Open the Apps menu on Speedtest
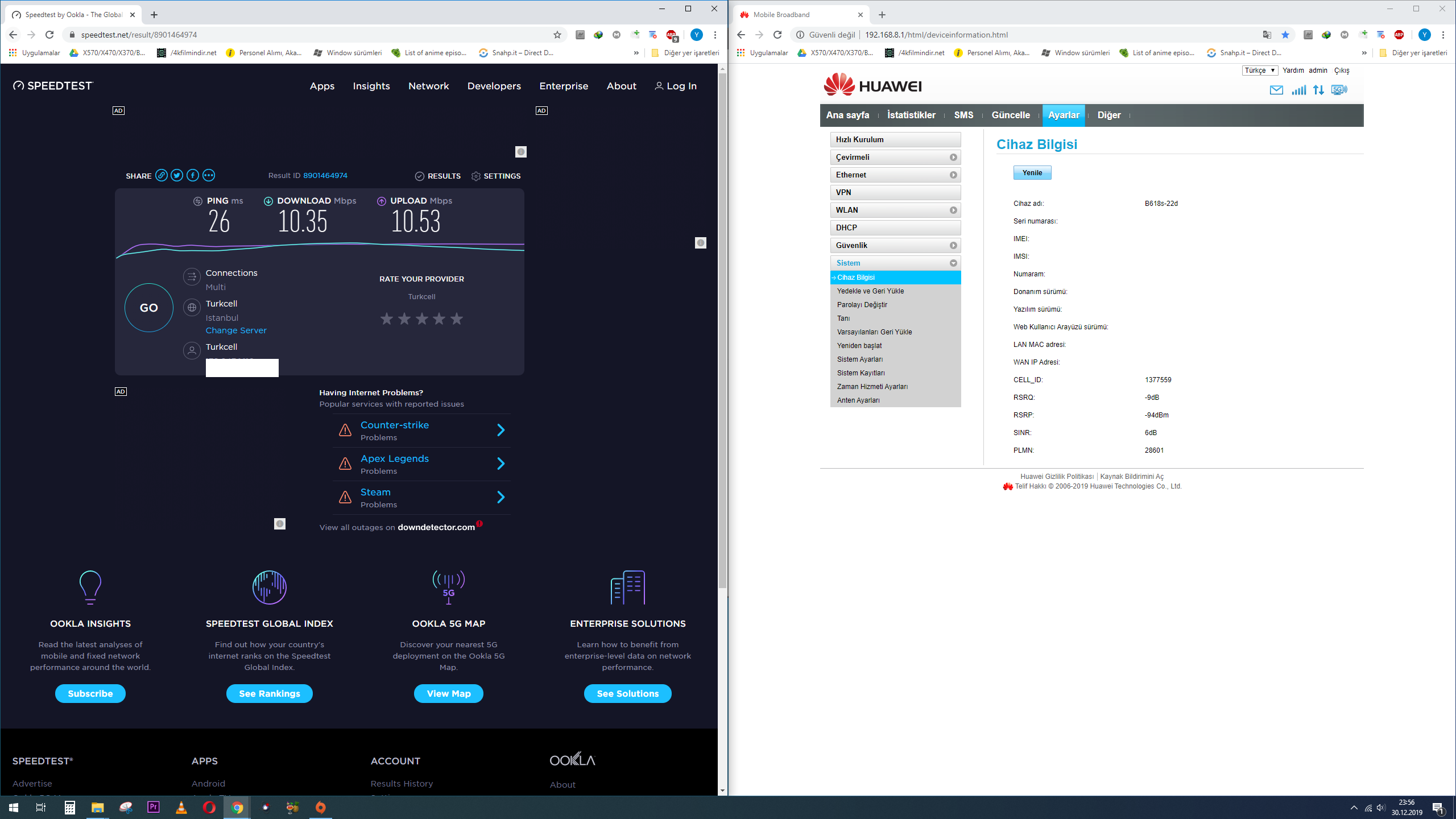The image size is (1456, 819). click(322, 86)
